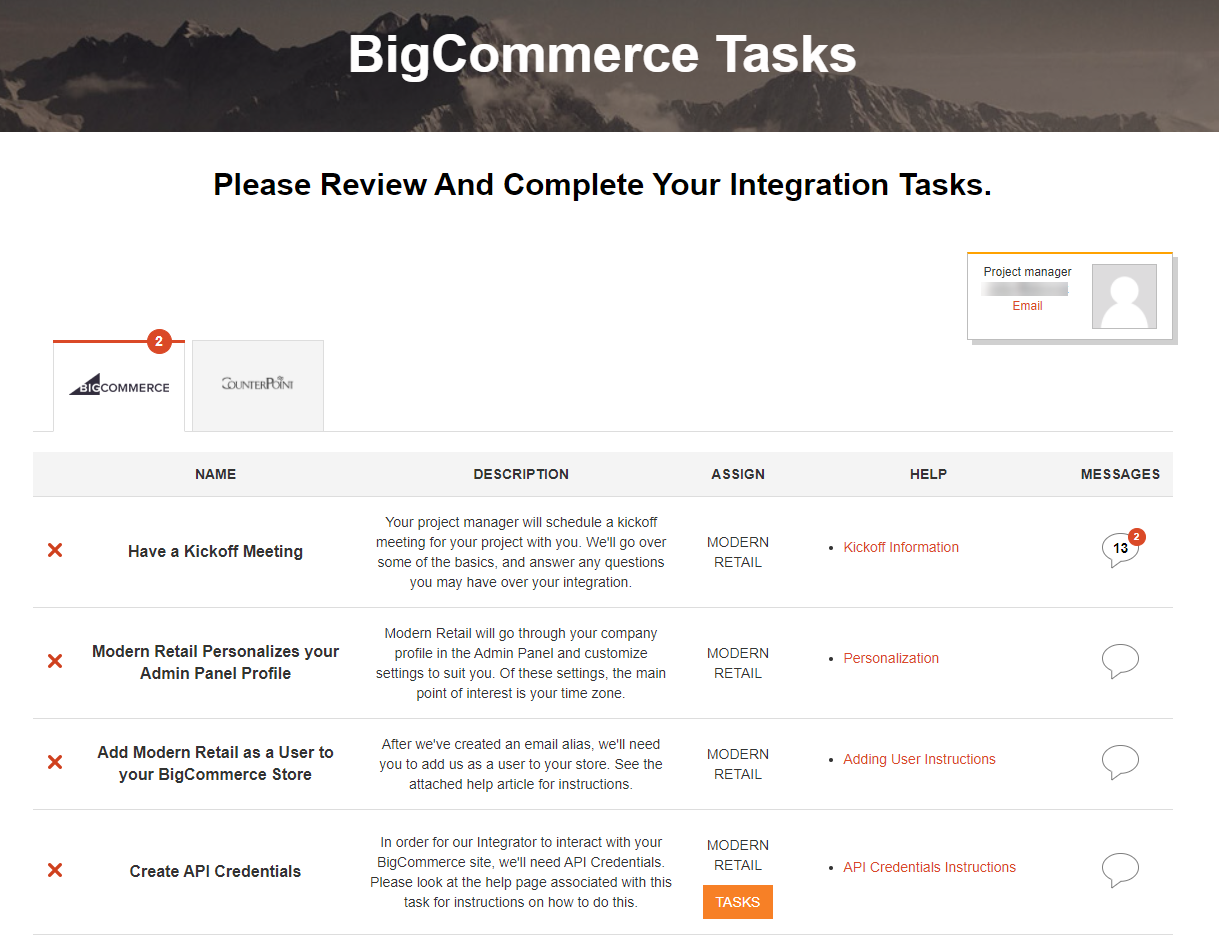
Task: Open messages bubble for Personalizes Admin Panel Profile task
Action: tap(1120, 661)
